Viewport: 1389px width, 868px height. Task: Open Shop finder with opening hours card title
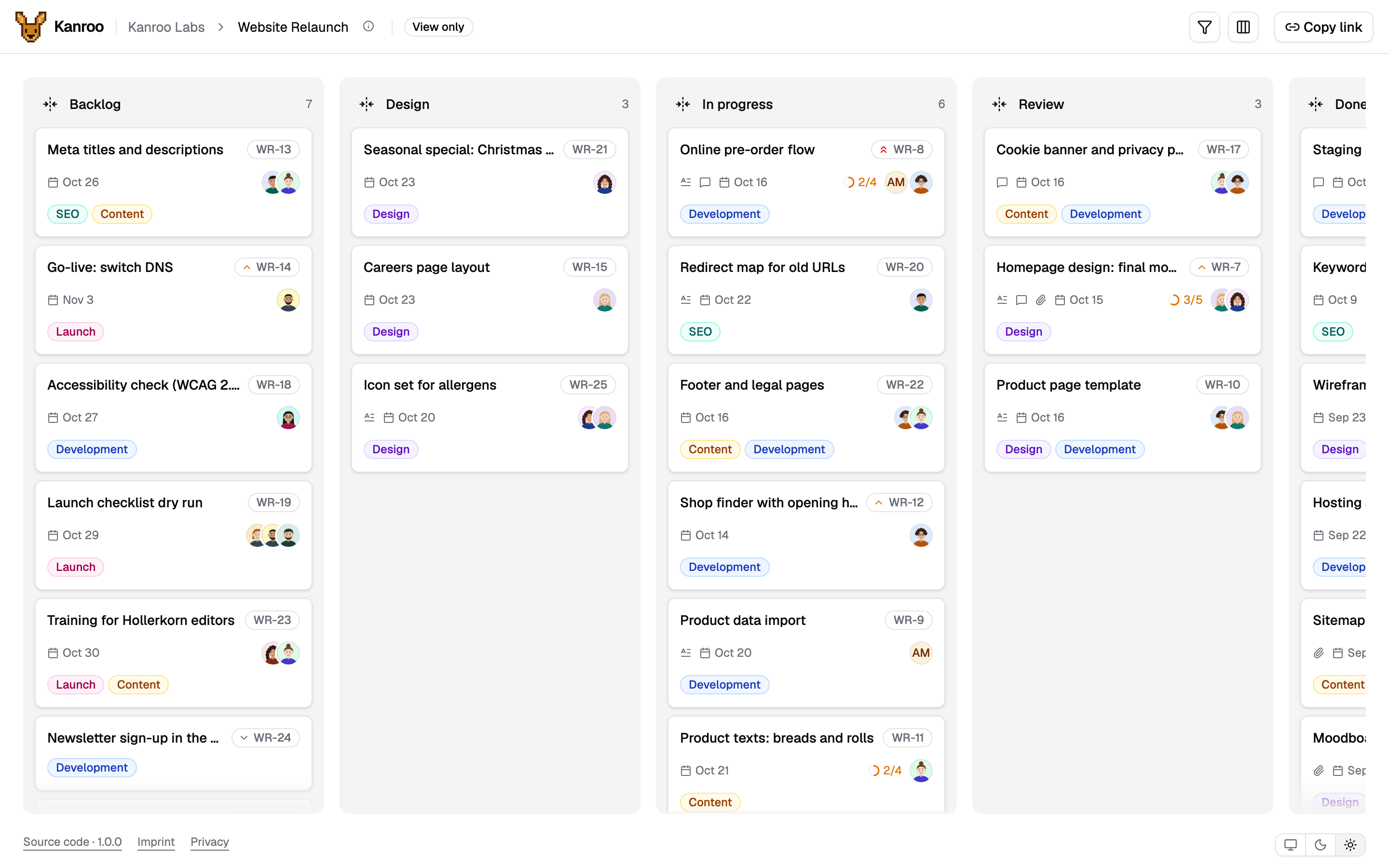[x=769, y=502]
